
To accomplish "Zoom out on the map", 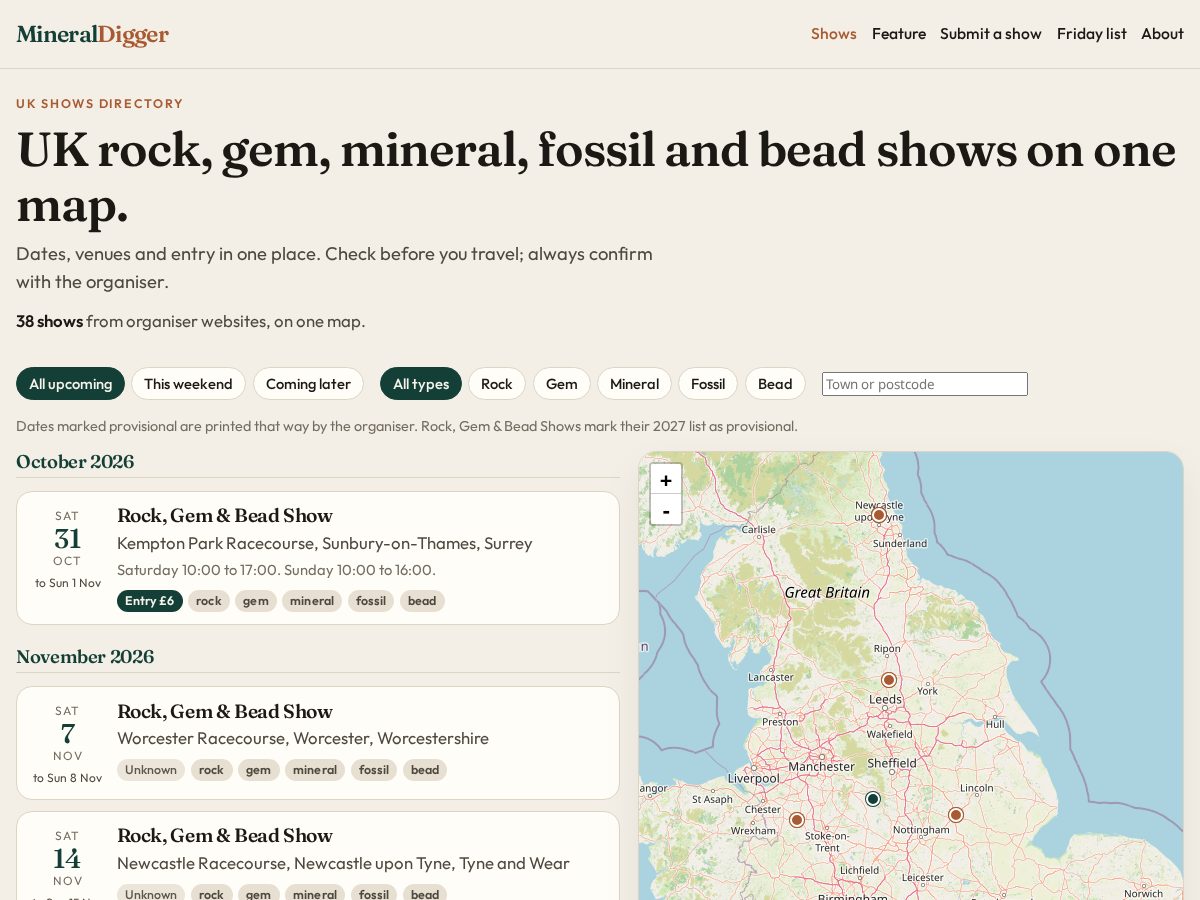I will [666, 509].
